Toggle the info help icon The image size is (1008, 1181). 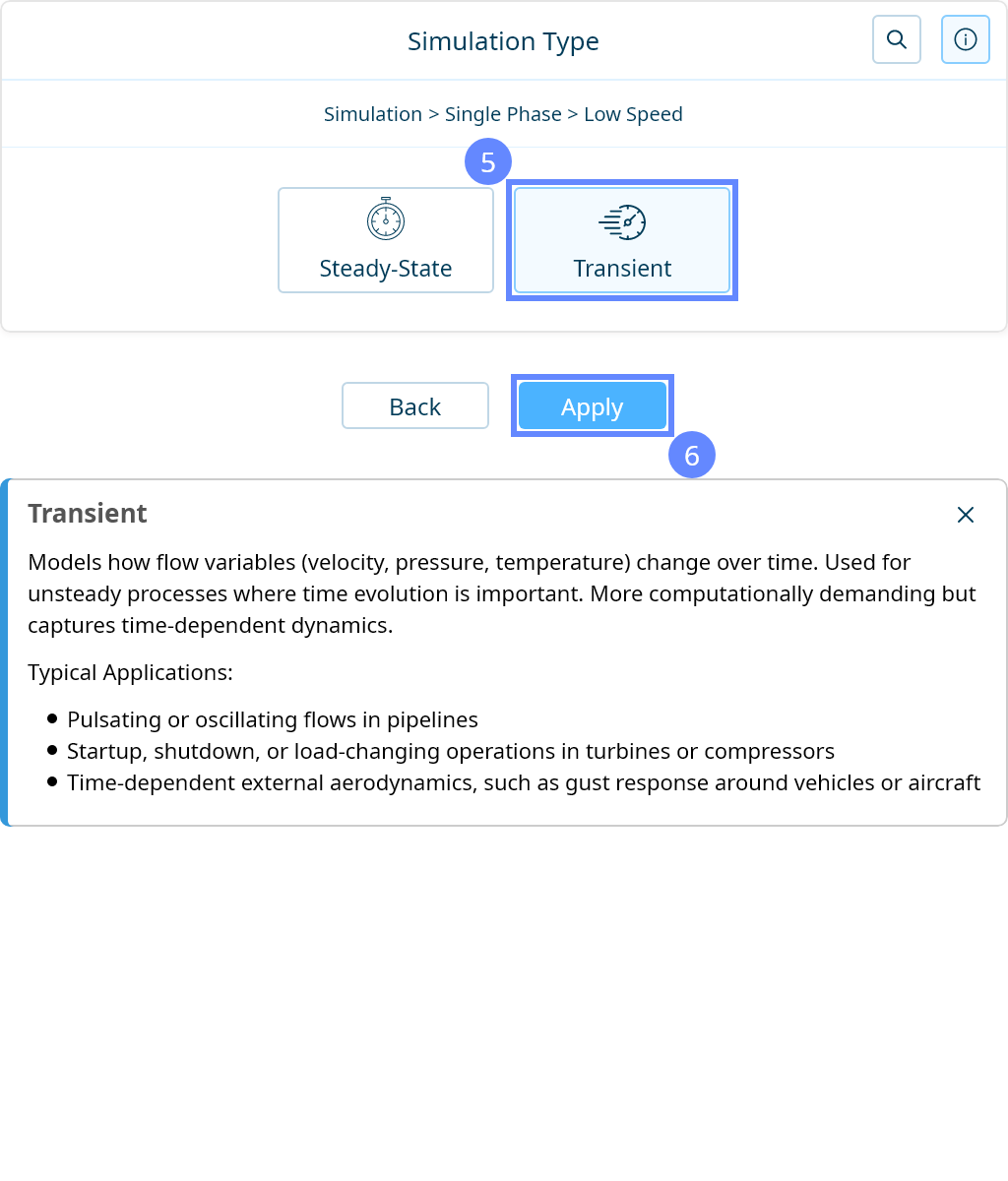click(965, 40)
